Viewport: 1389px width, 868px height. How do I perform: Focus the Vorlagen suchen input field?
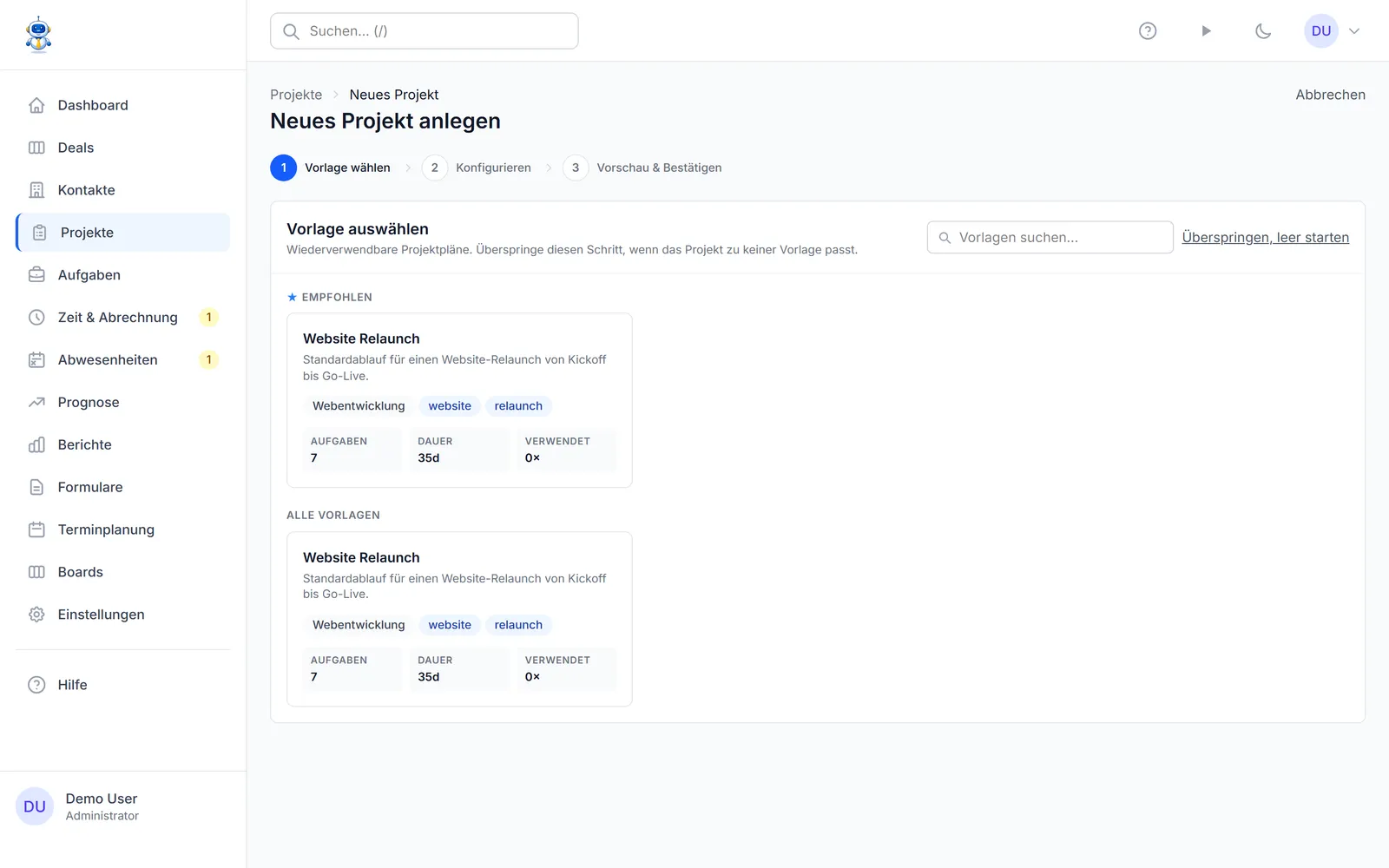pyautogui.click(x=1050, y=238)
